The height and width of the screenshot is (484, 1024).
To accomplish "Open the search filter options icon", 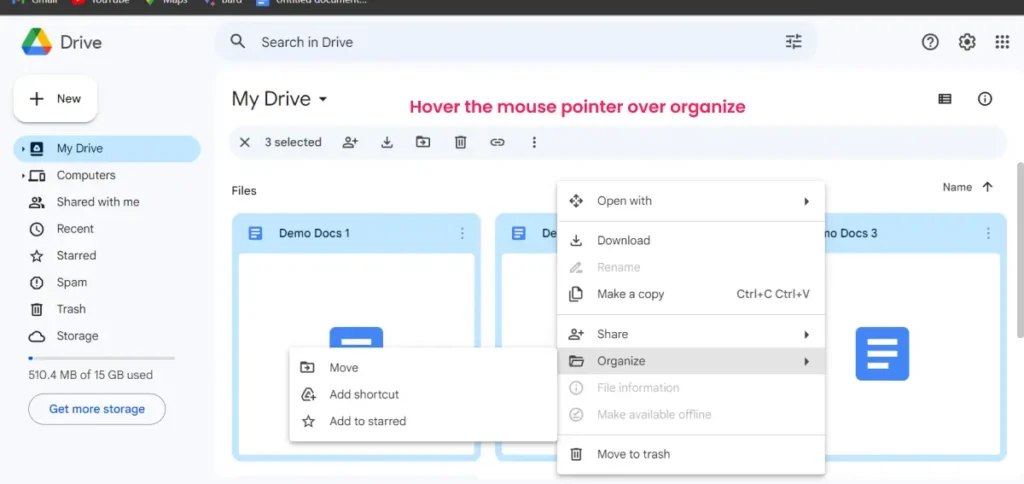I will coord(793,42).
